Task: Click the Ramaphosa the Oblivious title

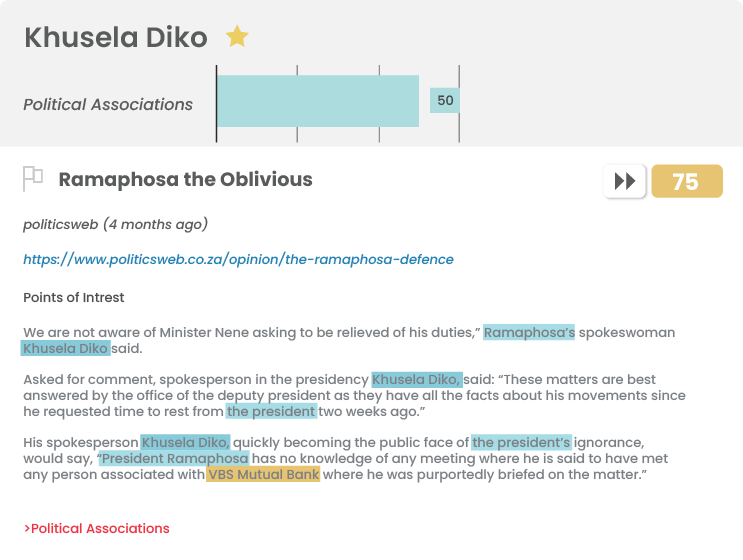Action: [185, 180]
